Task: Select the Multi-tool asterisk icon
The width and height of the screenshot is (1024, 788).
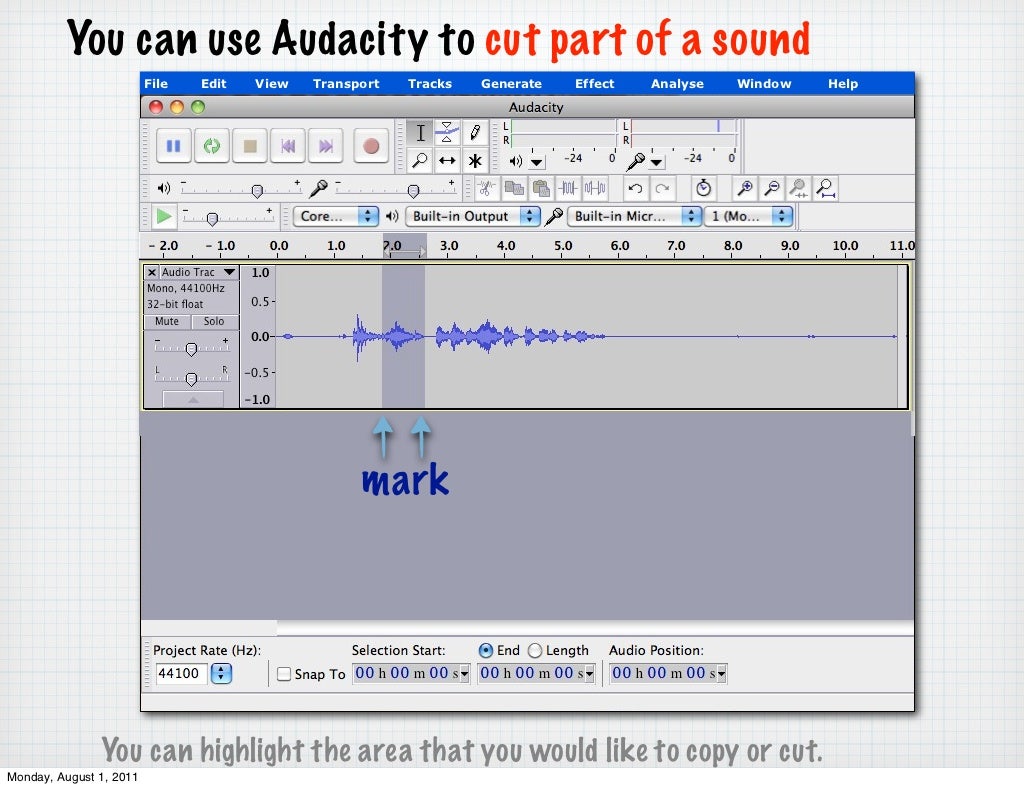Action: [x=475, y=160]
